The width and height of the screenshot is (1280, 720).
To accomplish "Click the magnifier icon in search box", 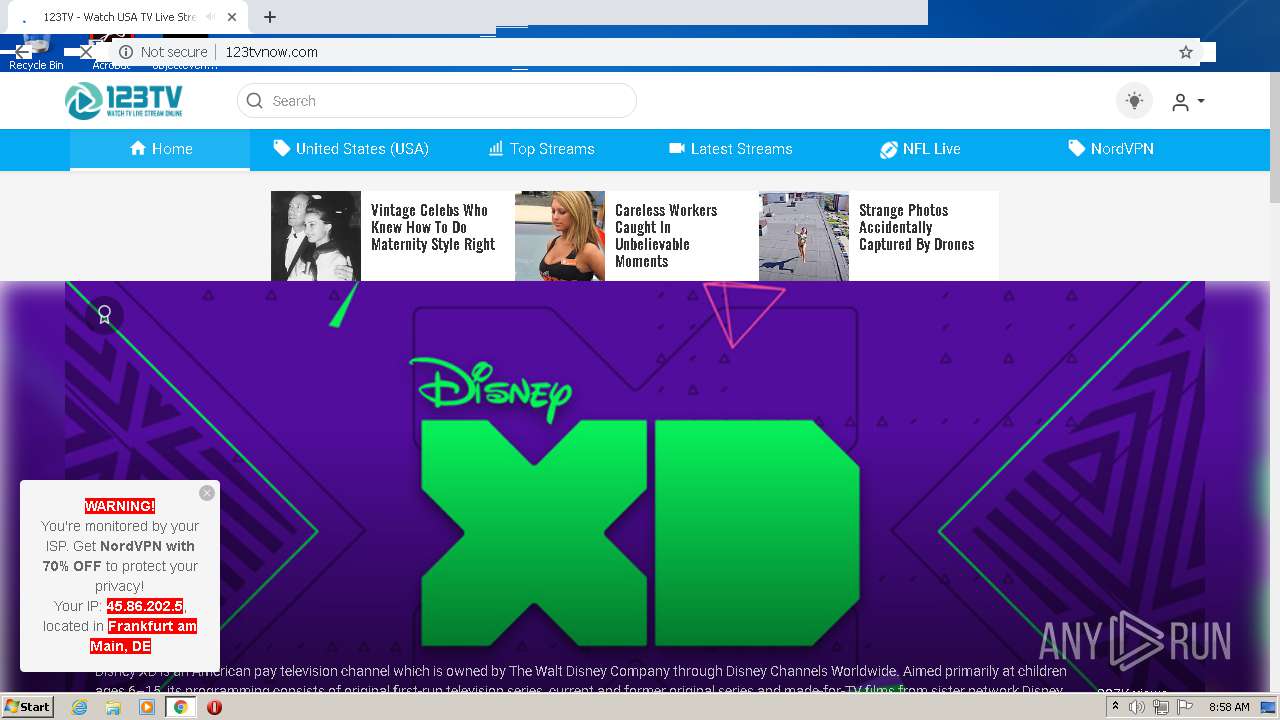I will click(x=254, y=101).
